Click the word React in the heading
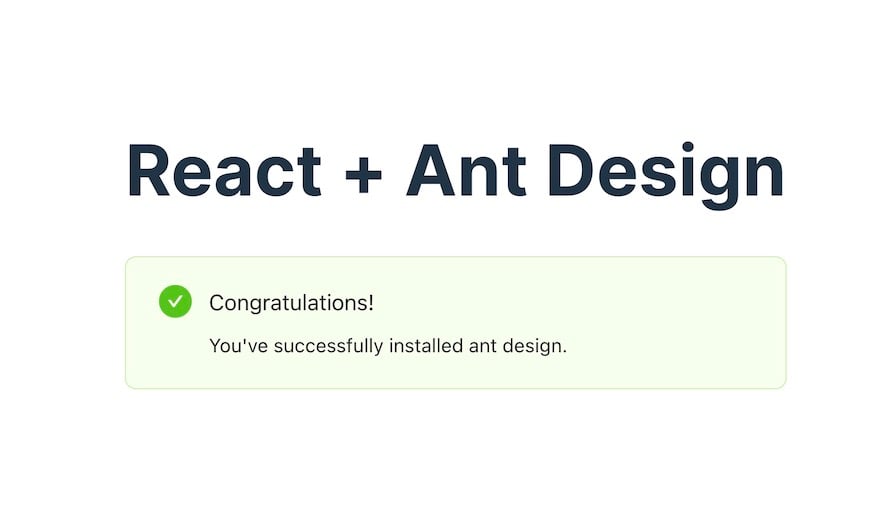Image resolution: width=895 pixels, height=506 pixels. coord(224,171)
